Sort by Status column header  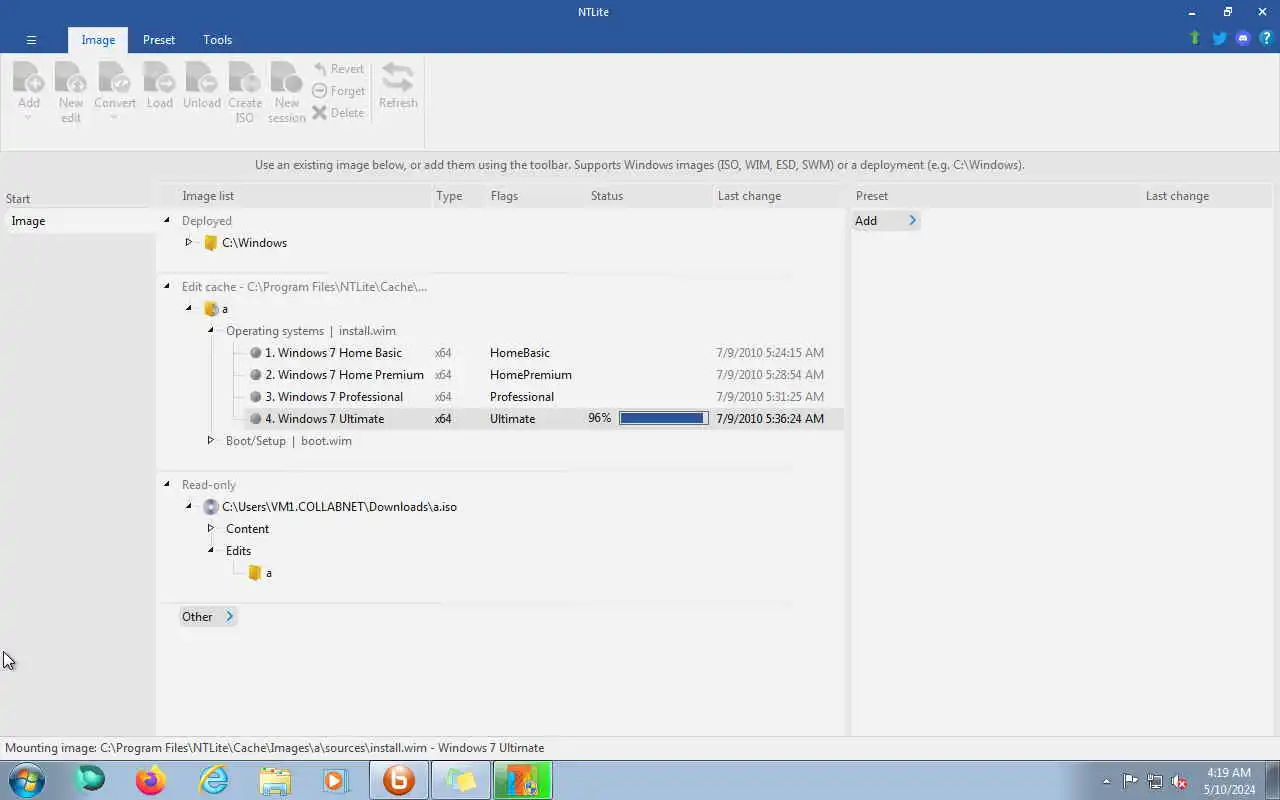(649, 196)
